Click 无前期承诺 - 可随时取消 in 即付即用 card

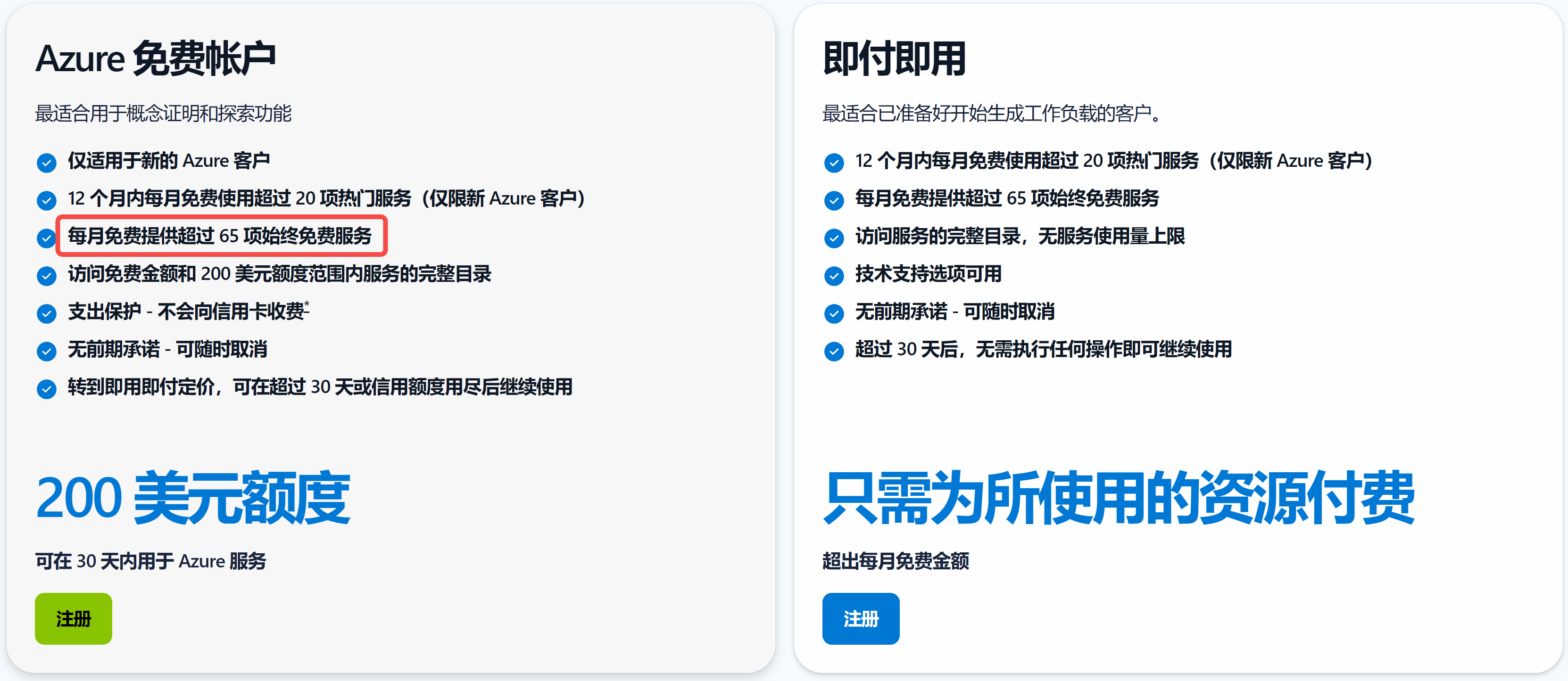pos(955,312)
